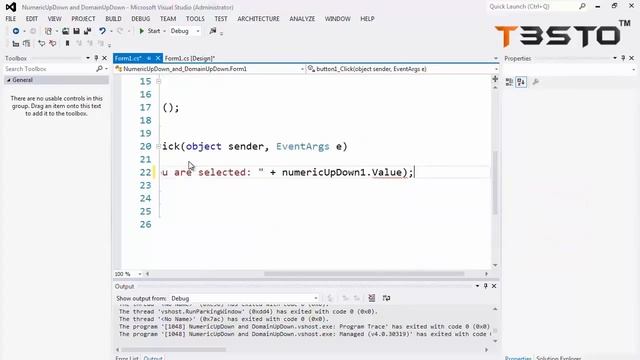
Task: Open the WINDOW menu
Action: pyautogui.click(x=338, y=19)
